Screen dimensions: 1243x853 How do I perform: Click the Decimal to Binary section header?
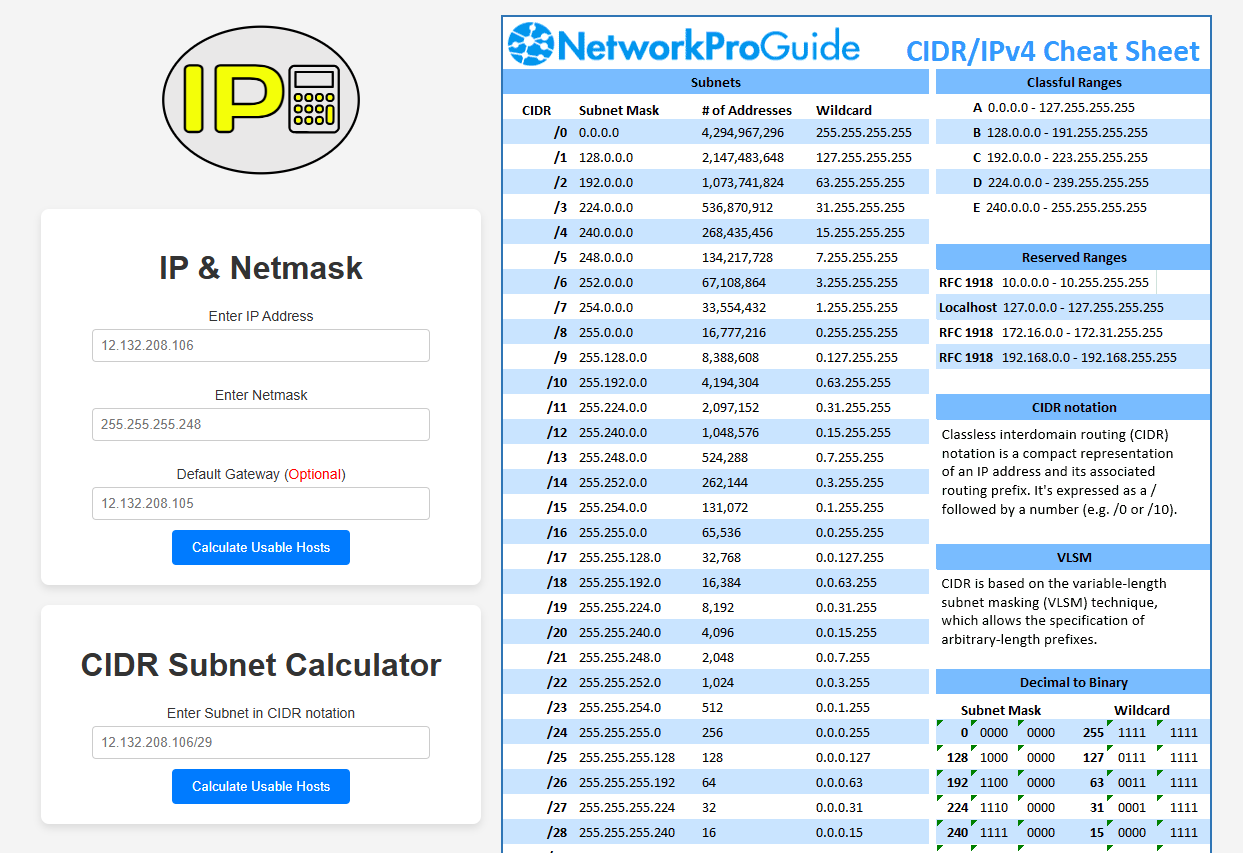1074,682
